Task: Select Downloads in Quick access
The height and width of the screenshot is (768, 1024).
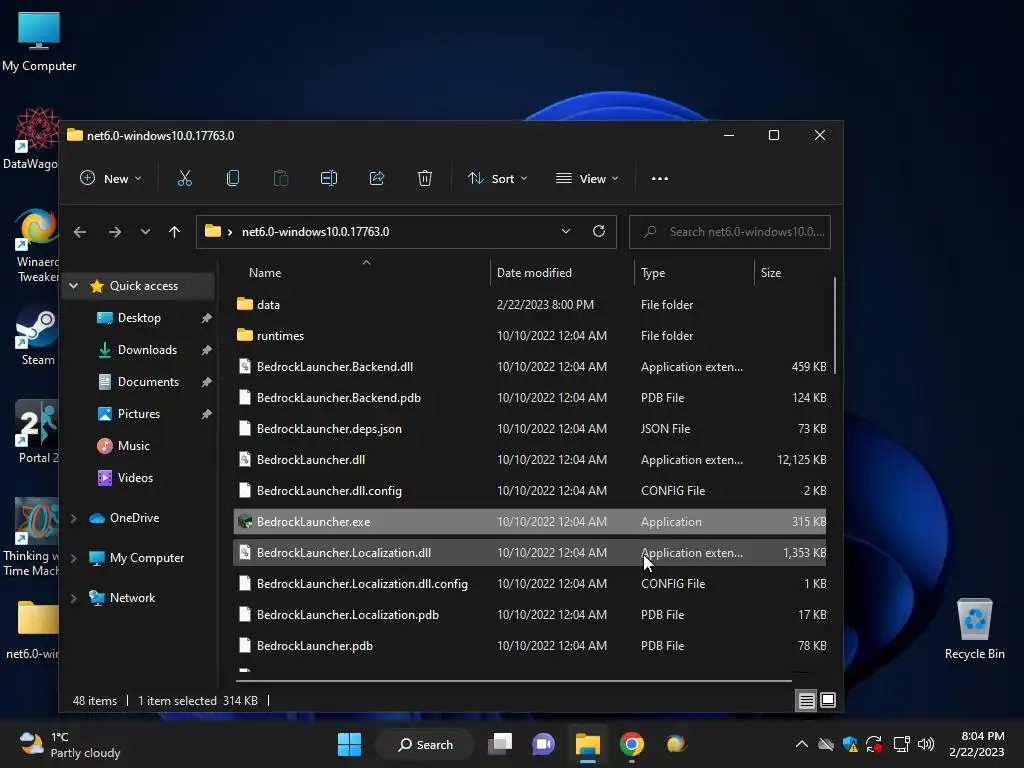Action: [148, 350]
